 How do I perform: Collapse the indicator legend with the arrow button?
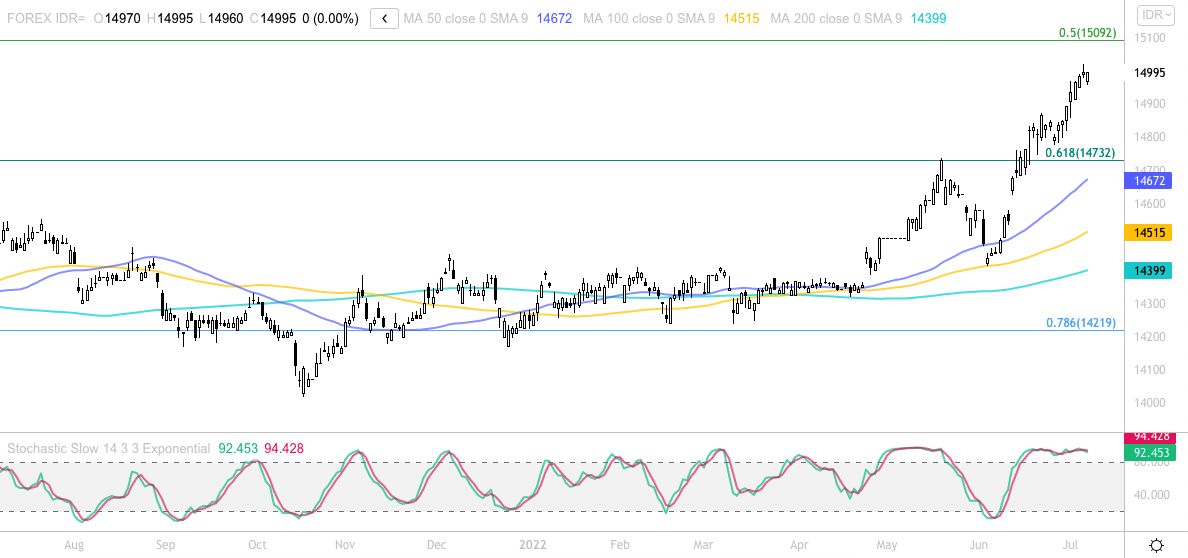(x=384, y=18)
